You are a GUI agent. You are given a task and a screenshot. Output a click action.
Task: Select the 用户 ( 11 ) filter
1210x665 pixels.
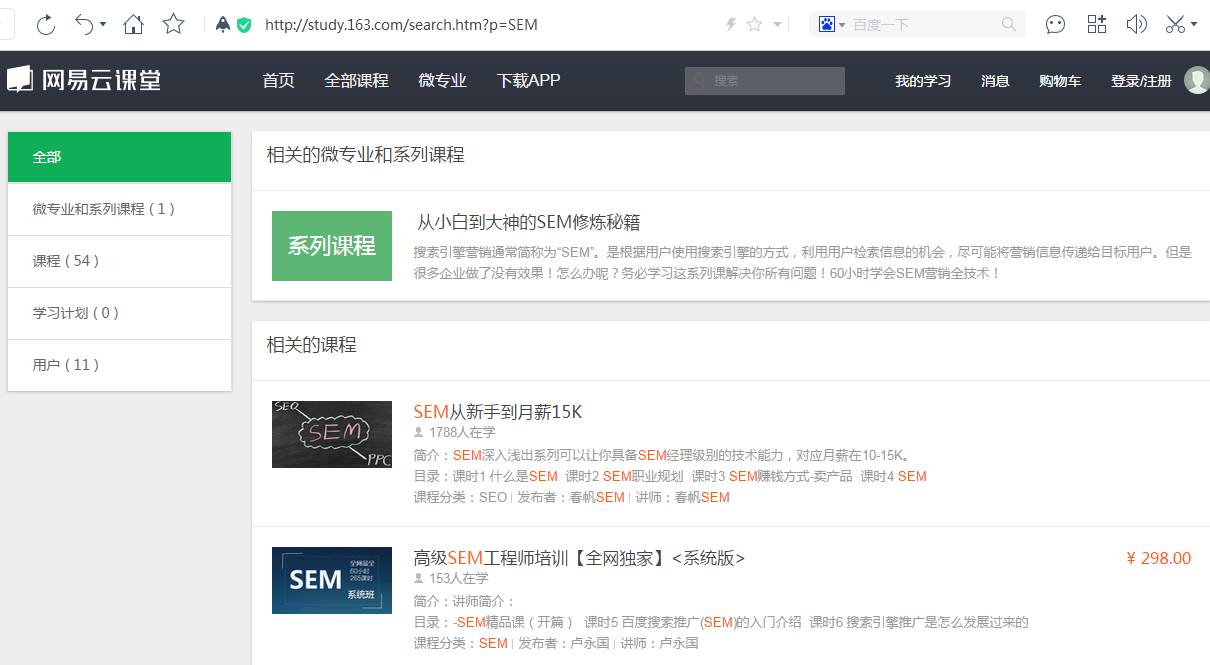(119, 365)
